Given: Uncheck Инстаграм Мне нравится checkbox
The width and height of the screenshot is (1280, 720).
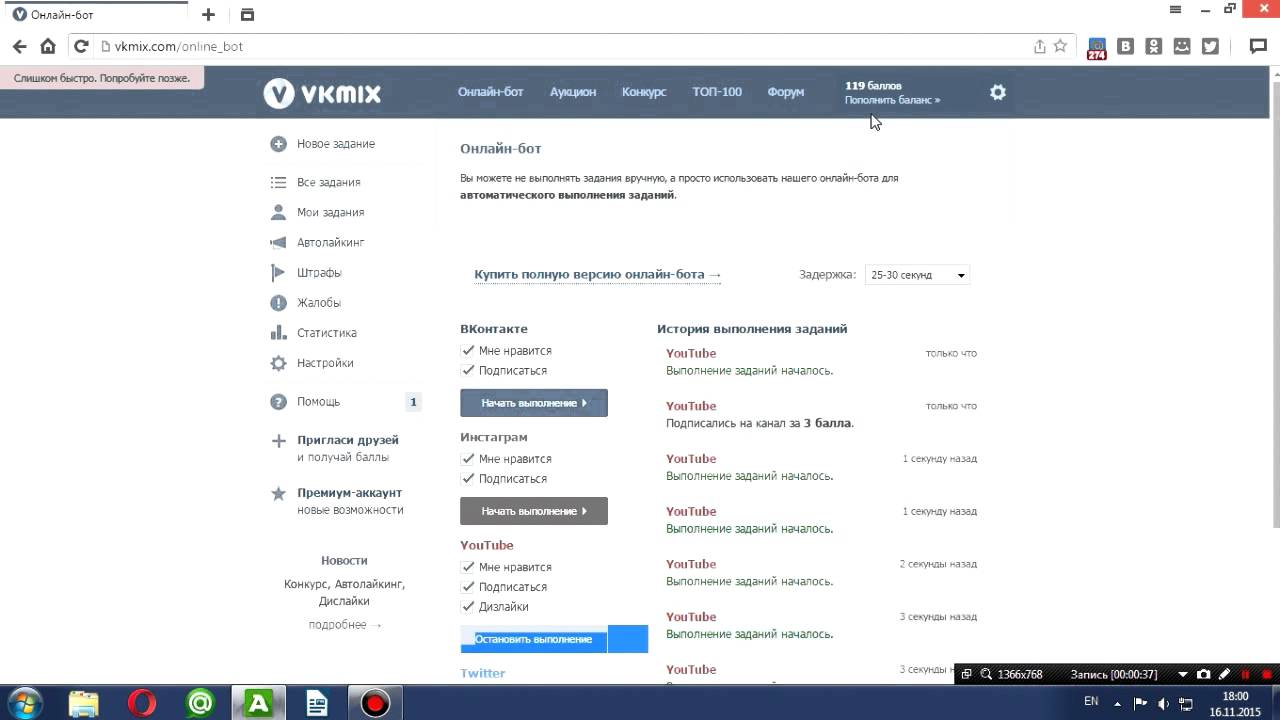Looking at the screenshot, I should pos(468,459).
